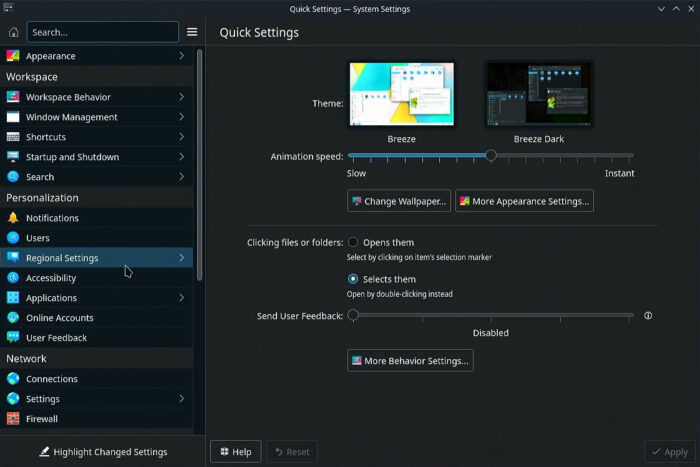This screenshot has height=467, width=700.
Task: Click the Connections globe icon
Action: pos(13,379)
